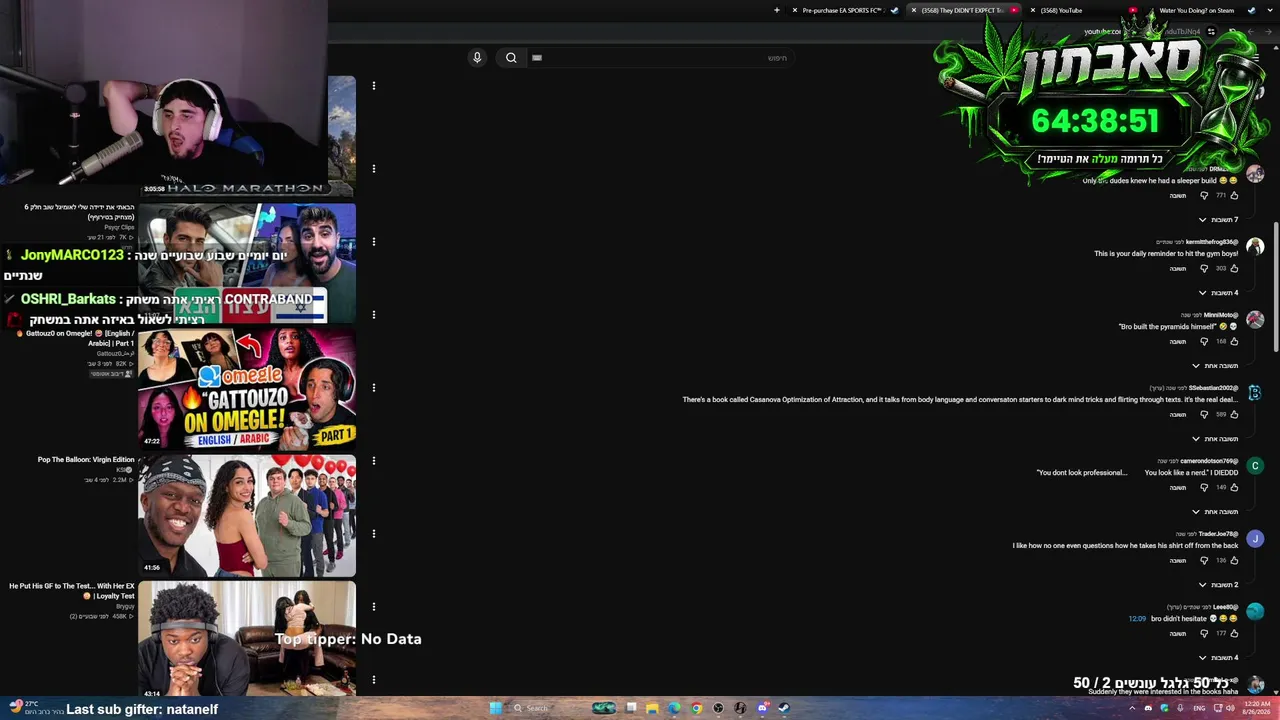Image resolution: width=1280 pixels, height=720 pixels.
Task: Like the pyramids comment by MinniMoto
Action: [x=1234, y=342]
